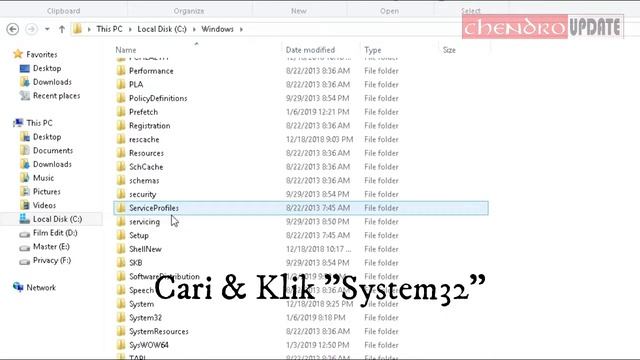The image size is (640, 360).
Task: Click the servicing folder icon
Action: pyautogui.click(x=121, y=222)
